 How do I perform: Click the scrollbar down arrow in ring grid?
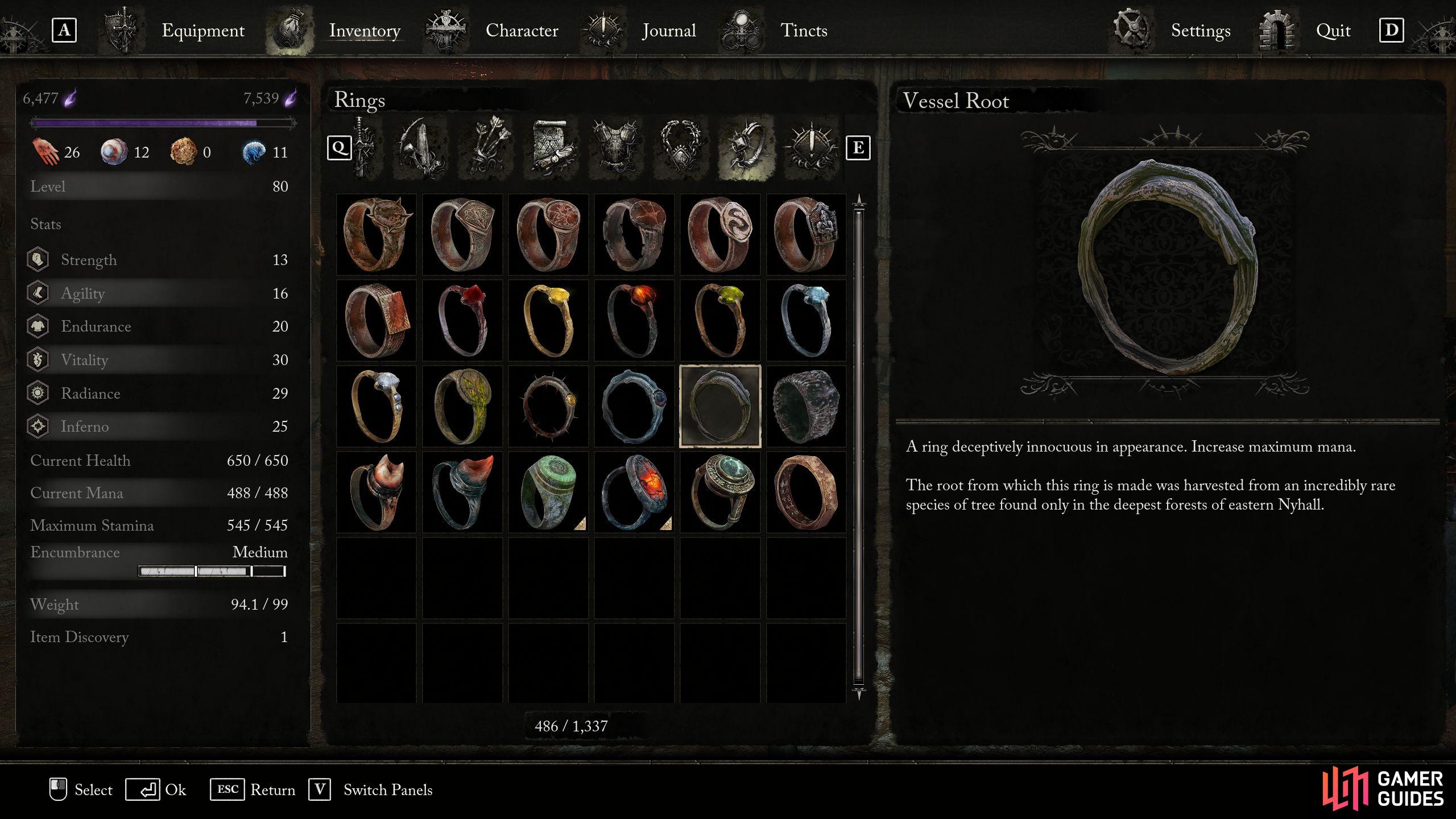[859, 693]
